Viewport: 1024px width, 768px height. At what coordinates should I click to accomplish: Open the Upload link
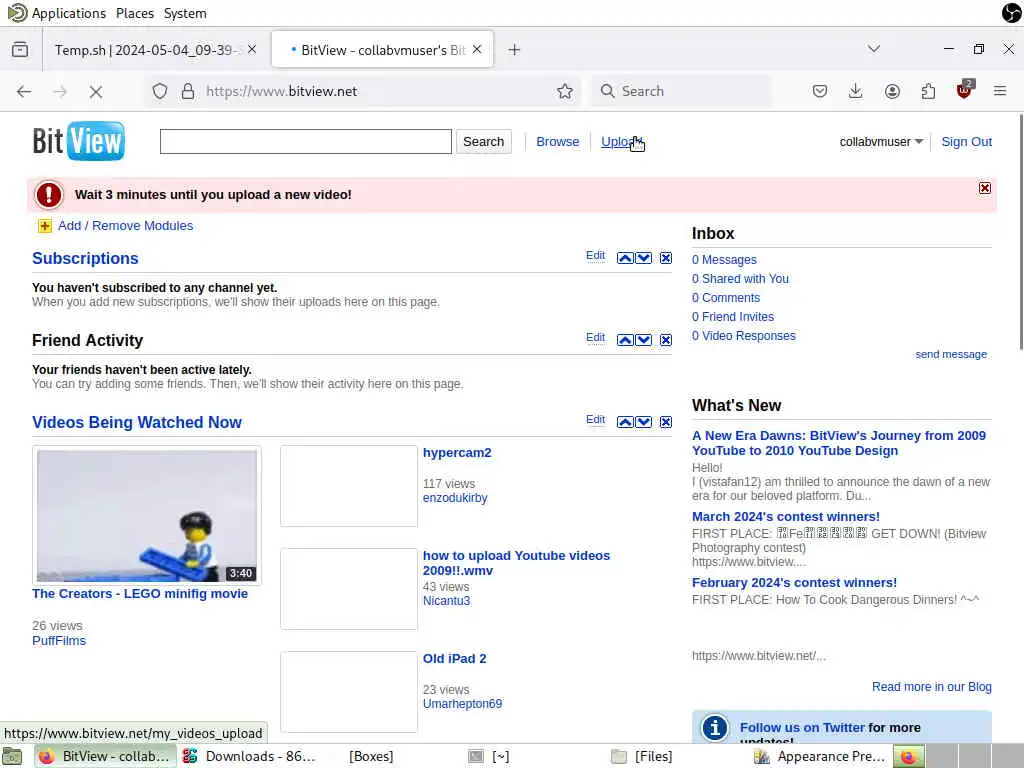[621, 142]
